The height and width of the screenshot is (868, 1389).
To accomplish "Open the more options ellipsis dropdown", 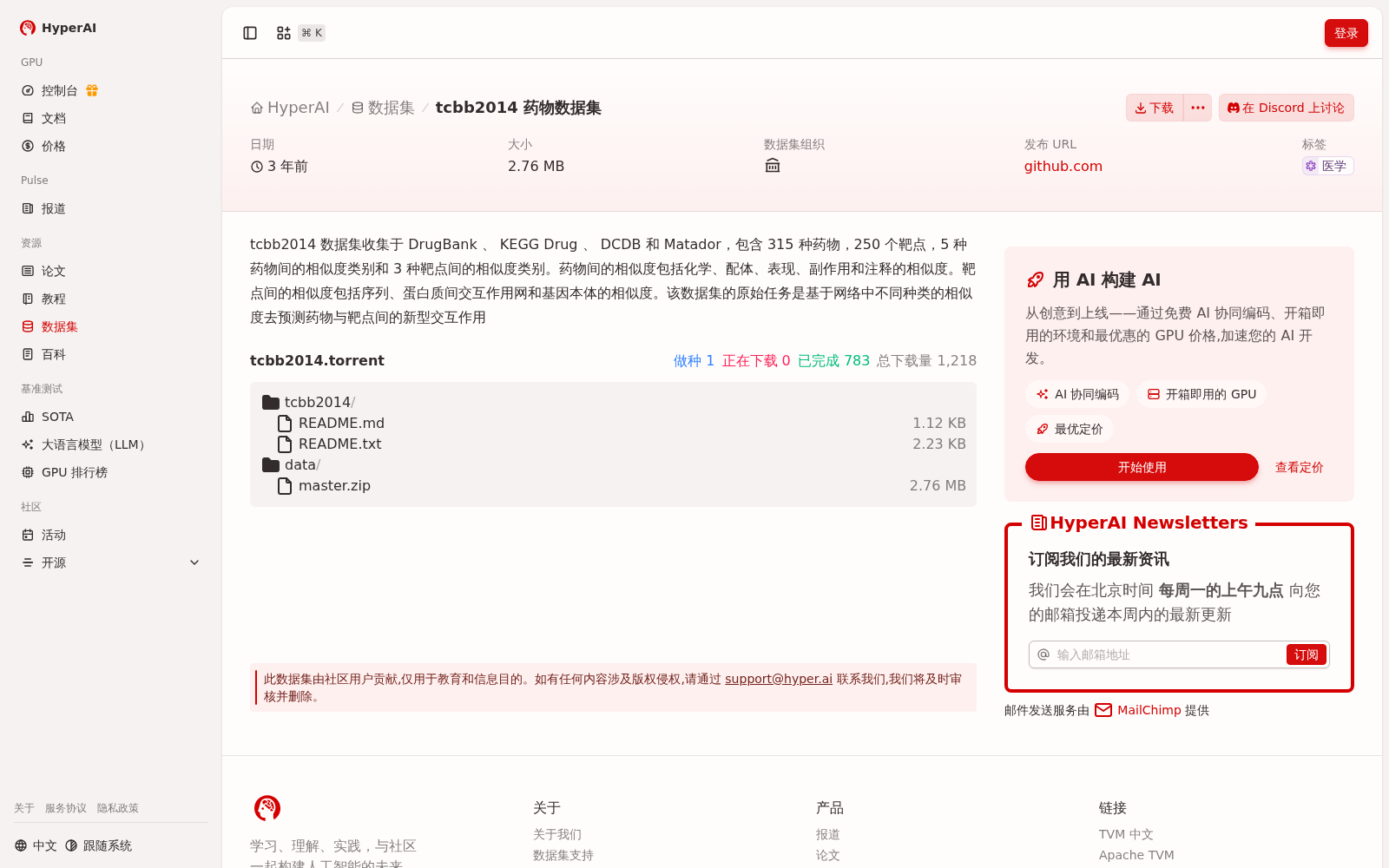I will click(1198, 108).
